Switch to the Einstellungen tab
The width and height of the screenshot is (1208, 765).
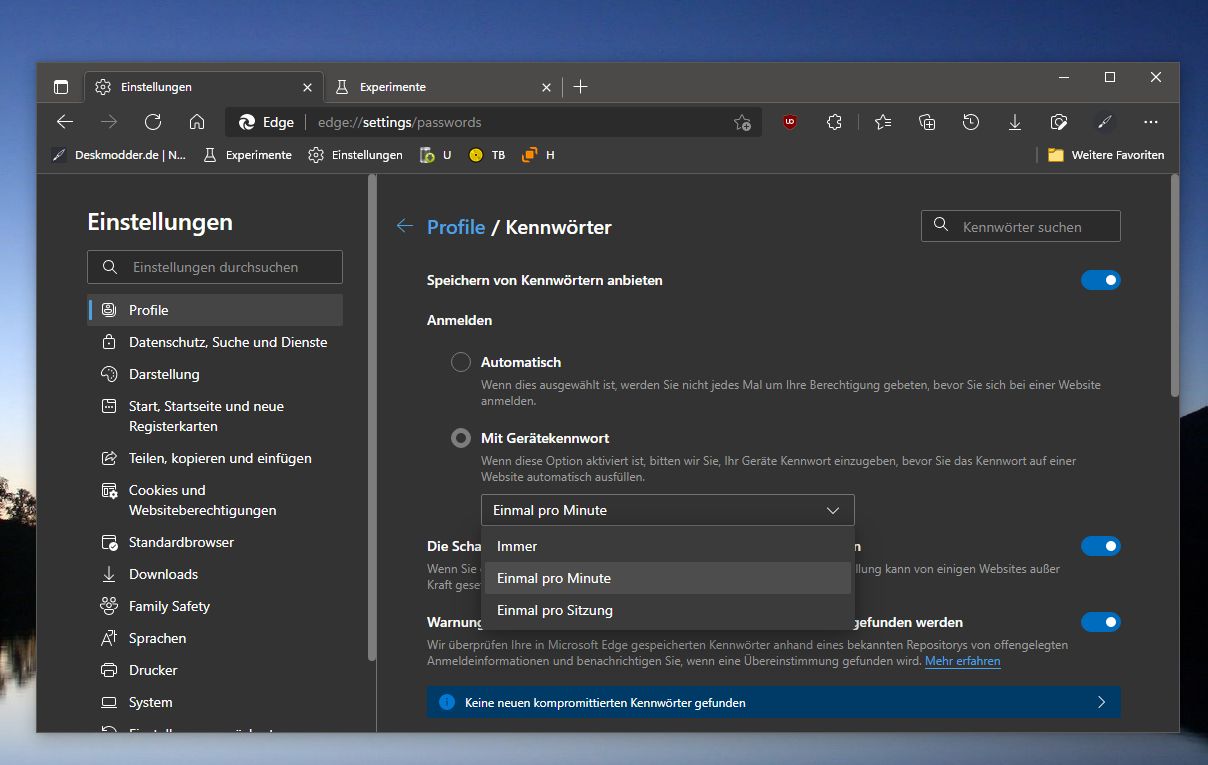click(203, 87)
